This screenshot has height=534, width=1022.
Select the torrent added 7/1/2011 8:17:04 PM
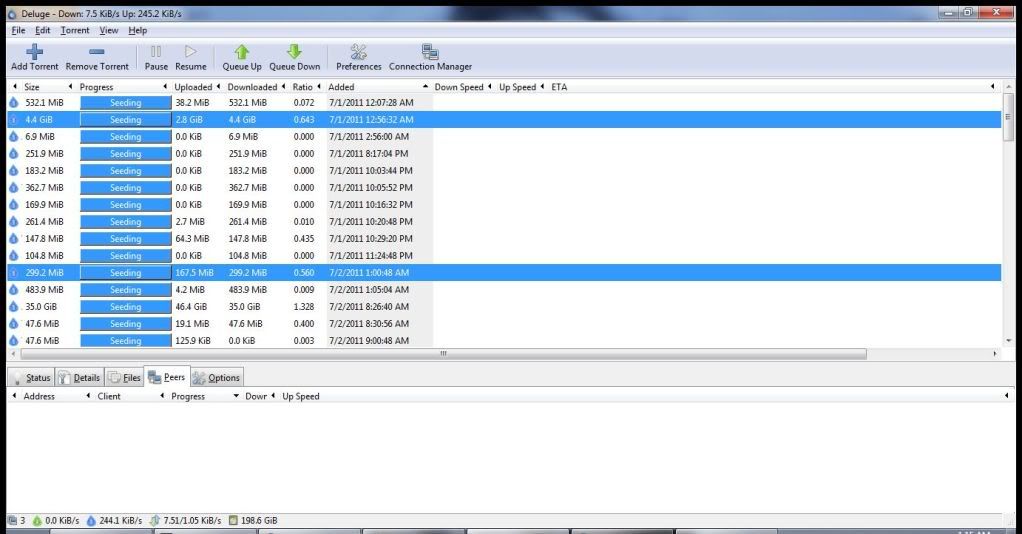tap(504, 154)
